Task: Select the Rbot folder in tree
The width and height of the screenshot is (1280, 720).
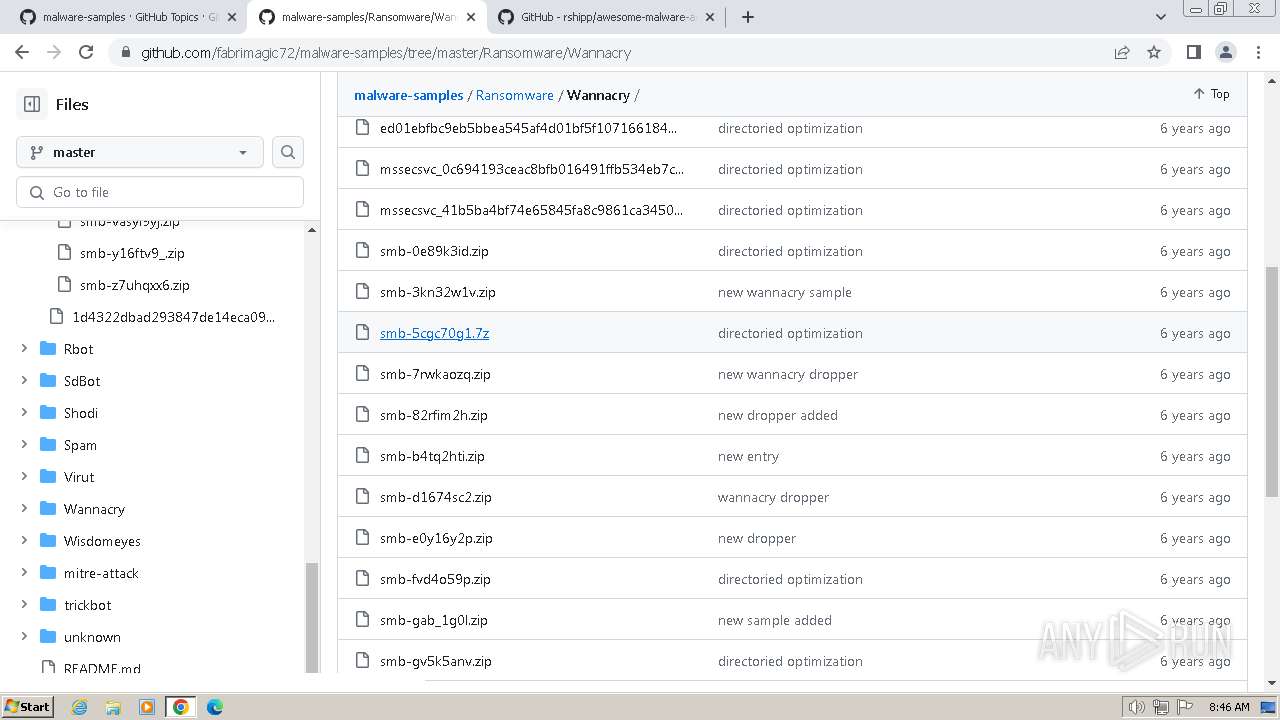Action: coord(78,349)
